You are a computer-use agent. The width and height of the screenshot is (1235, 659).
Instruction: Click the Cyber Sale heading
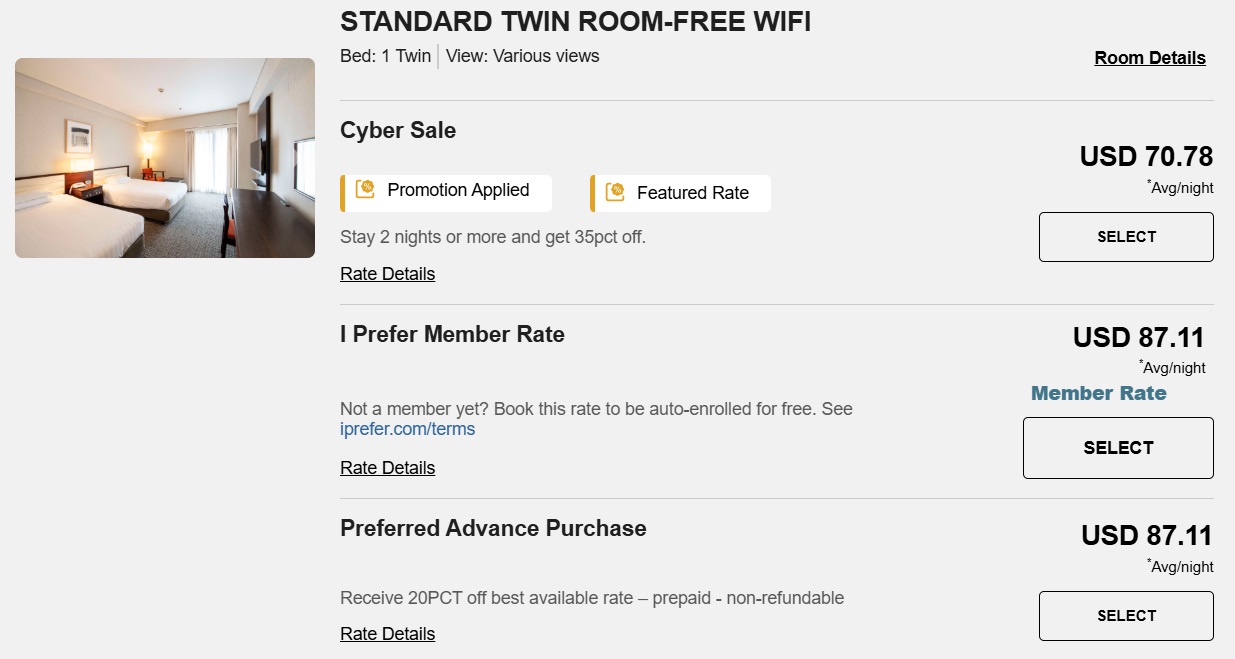coord(398,130)
